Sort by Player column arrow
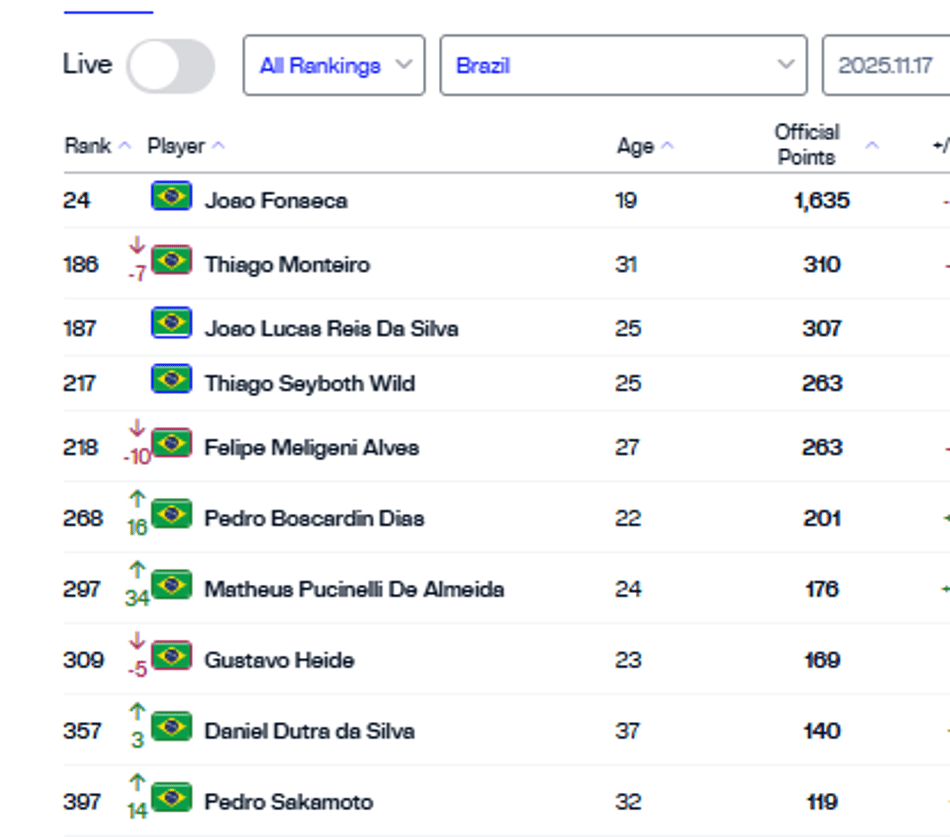Viewport: 950px width, 837px height. [219, 146]
